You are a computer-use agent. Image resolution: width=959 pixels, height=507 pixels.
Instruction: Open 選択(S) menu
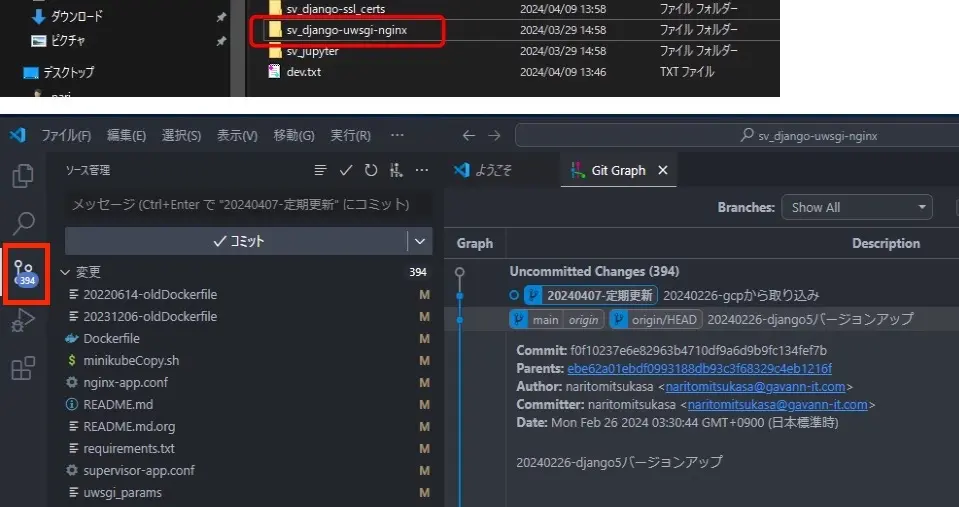pos(181,135)
